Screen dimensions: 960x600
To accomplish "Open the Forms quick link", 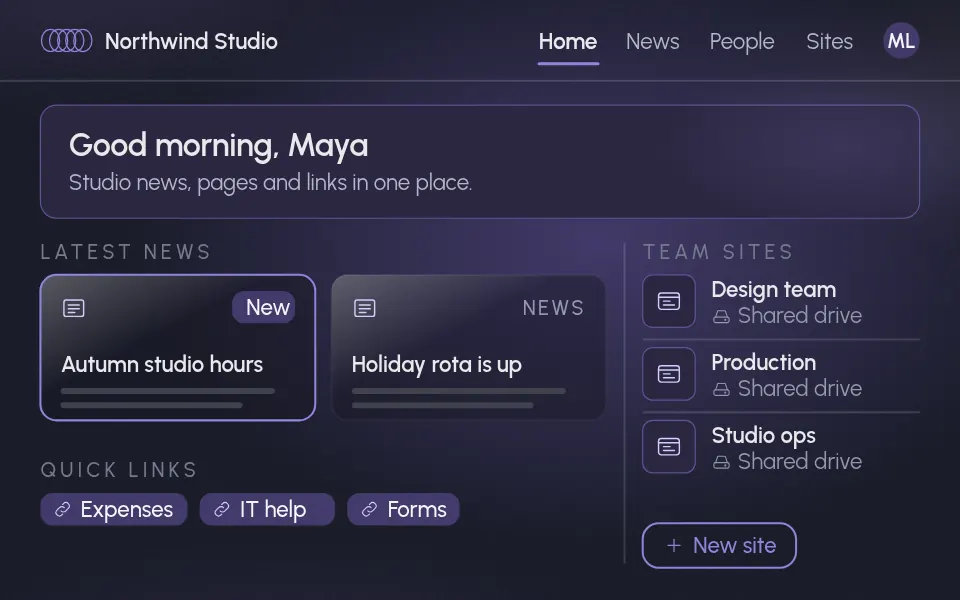I will point(403,509).
